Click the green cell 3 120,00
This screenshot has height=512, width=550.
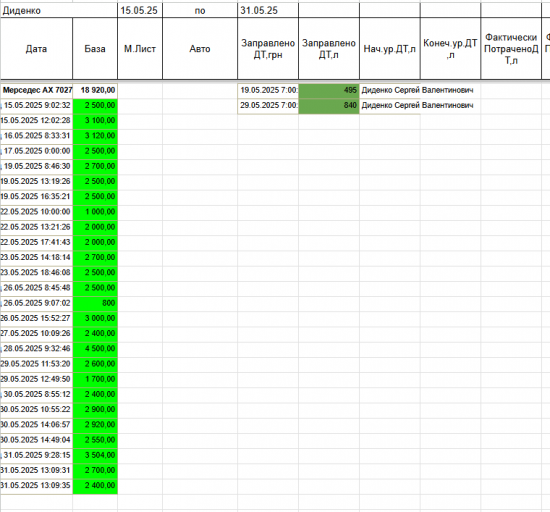tap(95, 136)
